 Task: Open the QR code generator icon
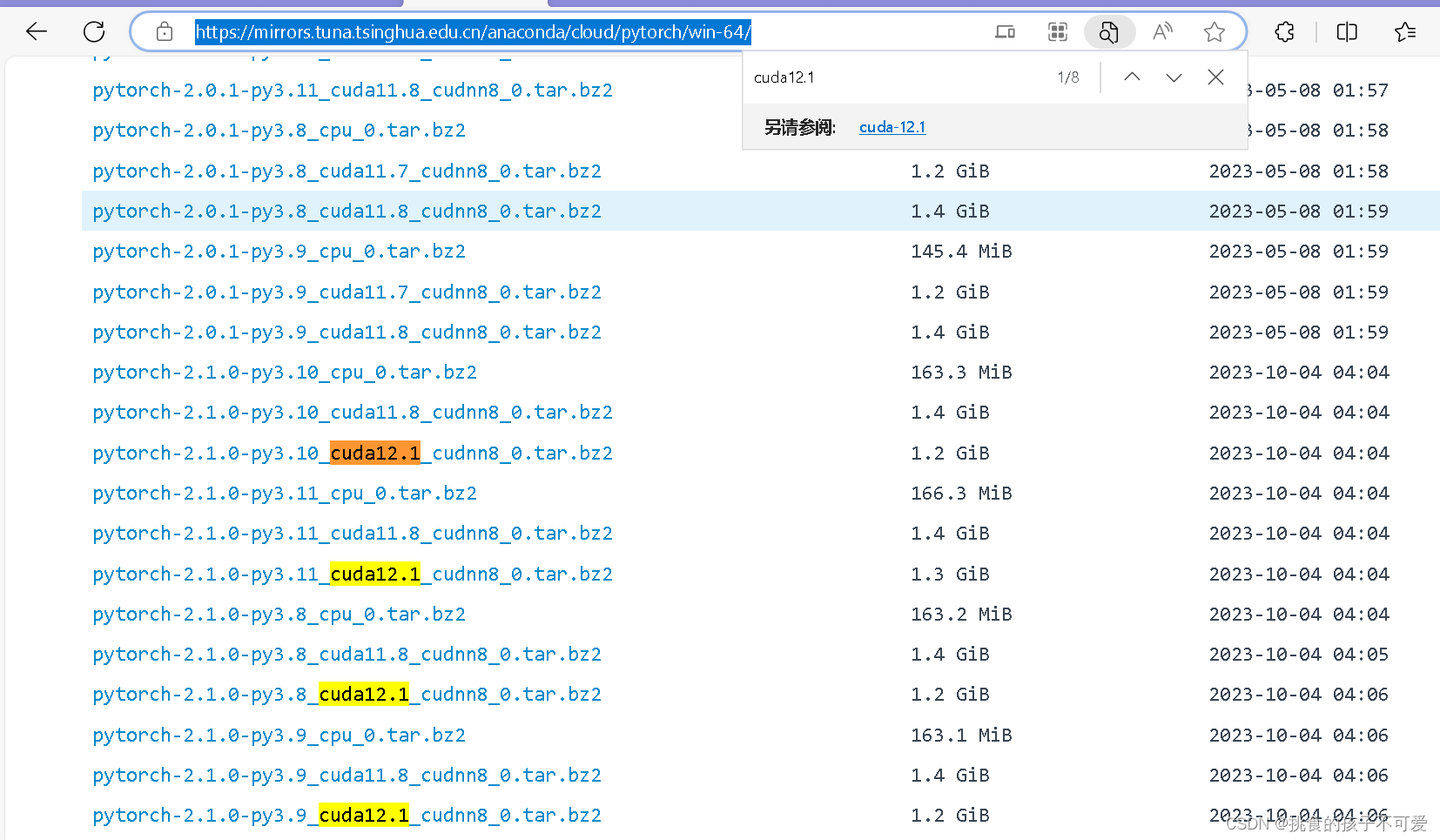point(1058,32)
